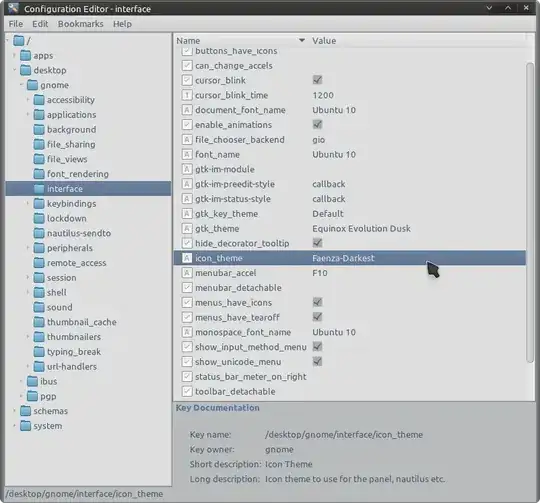Click the string type icon for gtk_theme
Screen dimensions: 540x503
[x=187, y=228]
